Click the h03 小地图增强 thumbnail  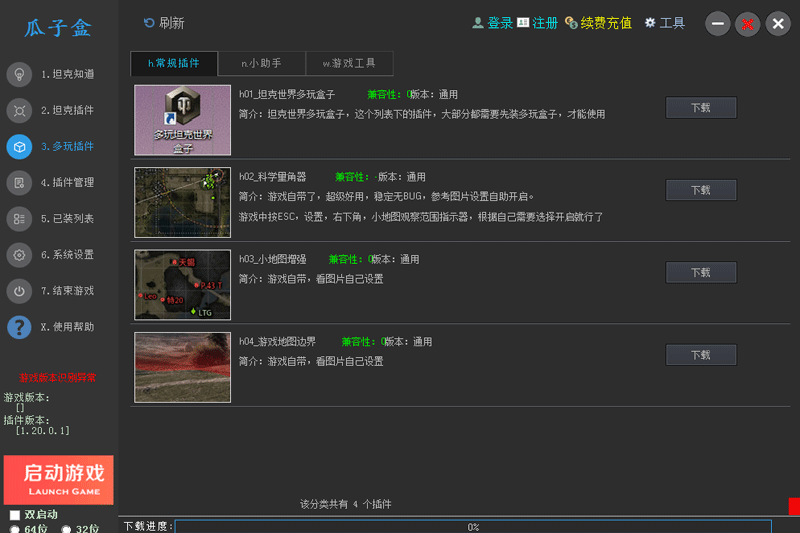pos(183,285)
